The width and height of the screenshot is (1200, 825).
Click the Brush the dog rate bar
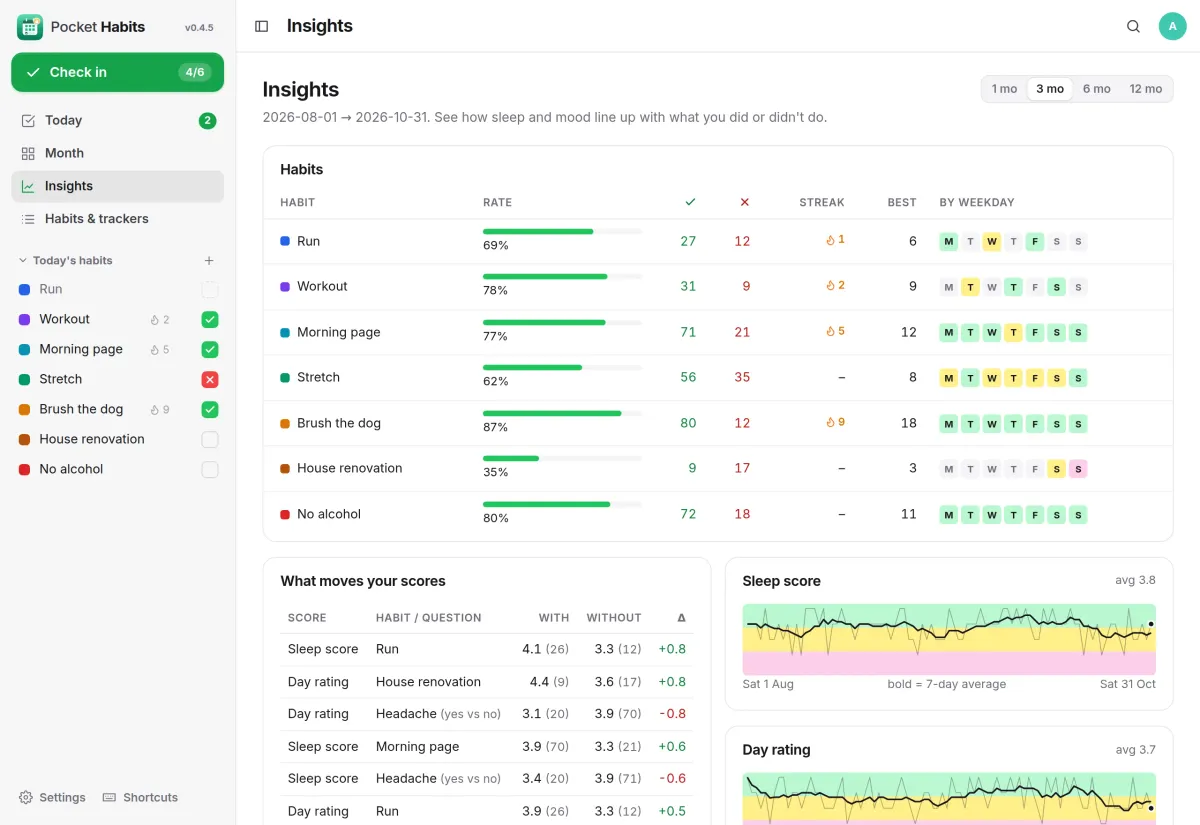[562, 413]
